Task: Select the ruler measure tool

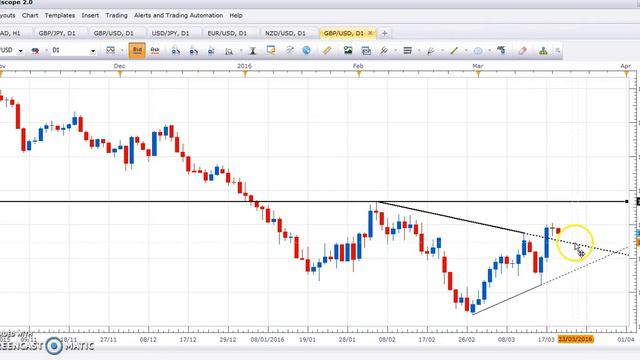Action: click(x=327, y=51)
